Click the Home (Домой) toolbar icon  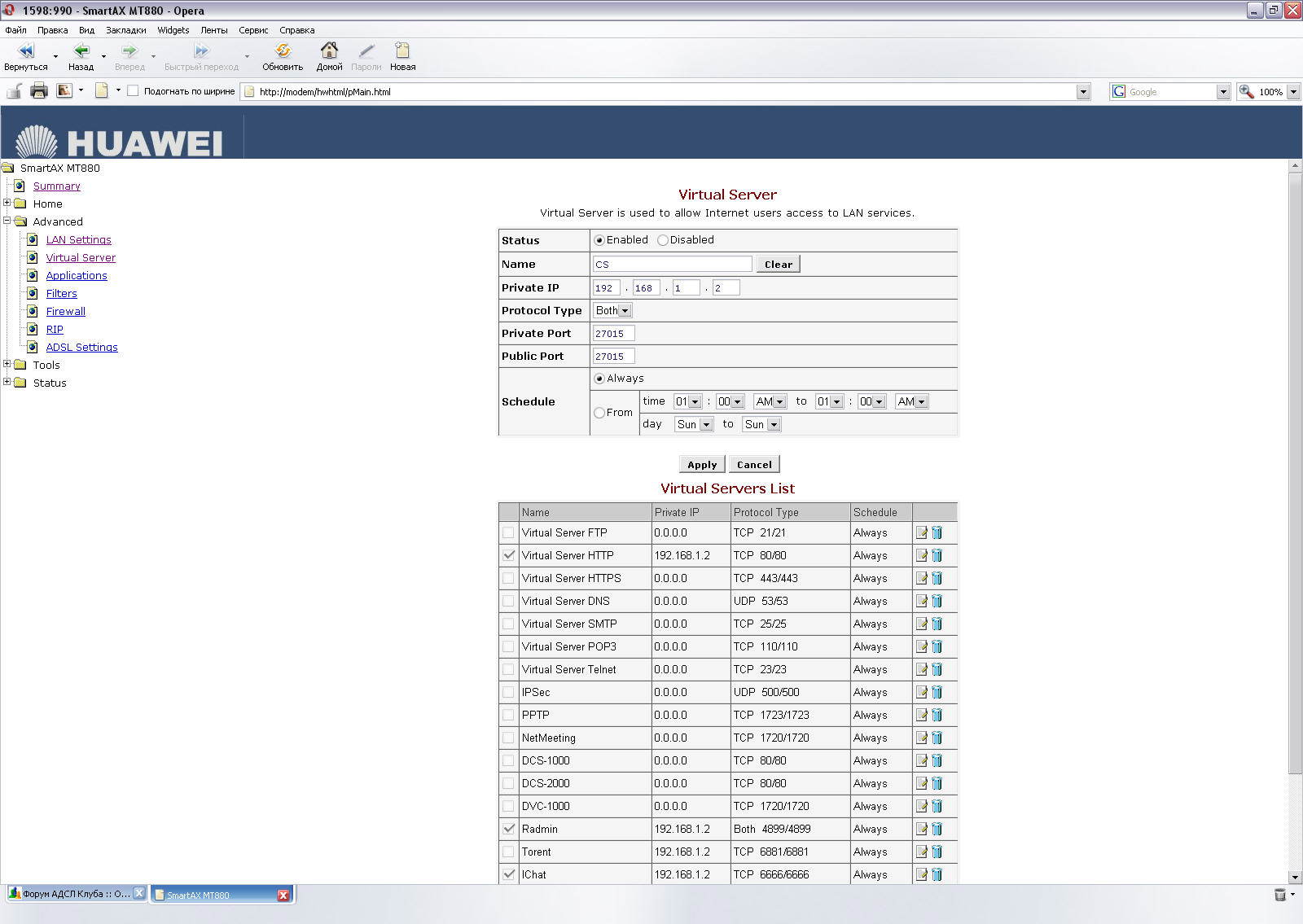coord(329,51)
